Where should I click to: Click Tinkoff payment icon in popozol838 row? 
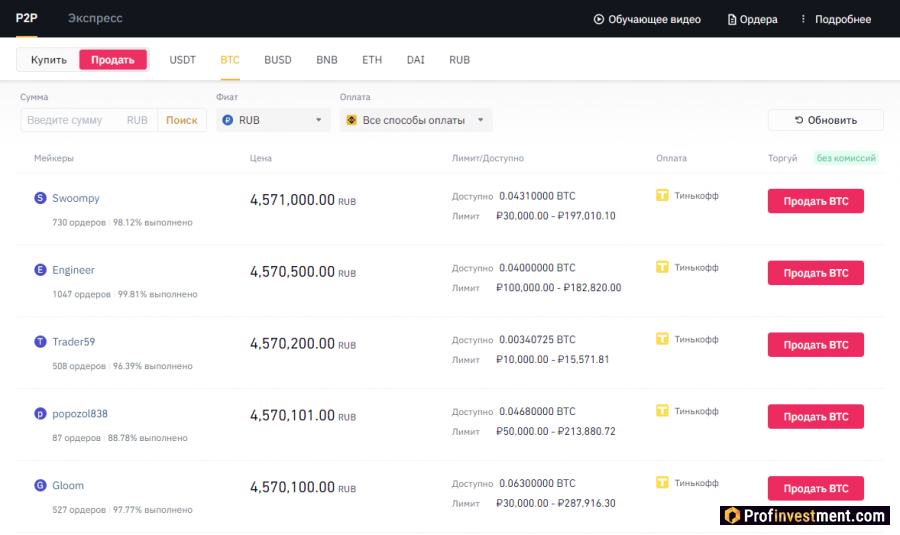(662, 410)
